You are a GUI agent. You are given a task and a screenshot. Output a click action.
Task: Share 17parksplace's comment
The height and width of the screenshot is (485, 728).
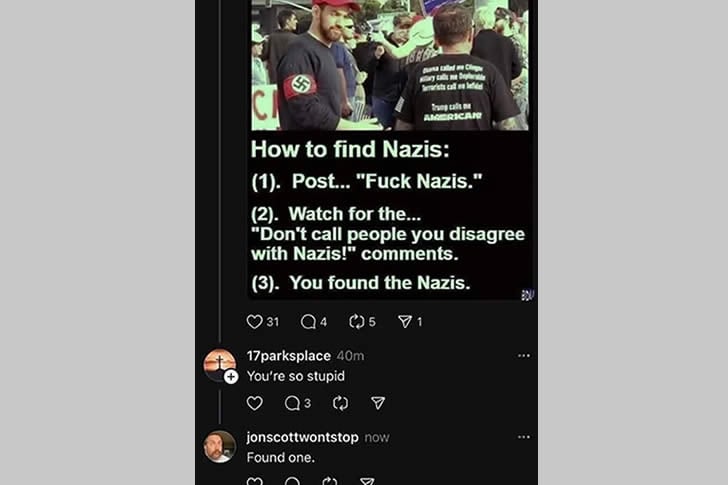pos(378,403)
